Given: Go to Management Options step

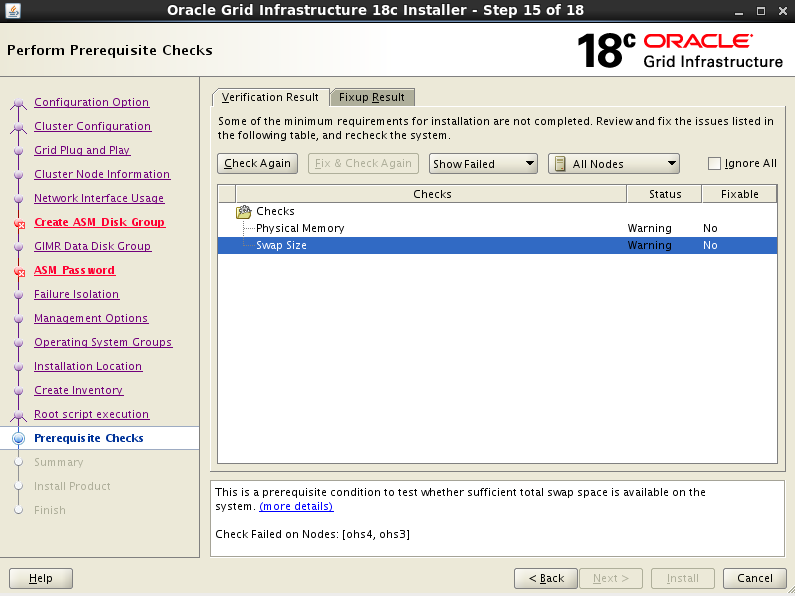Looking at the screenshot, I should pyautogui.click(x=91, y=318).
